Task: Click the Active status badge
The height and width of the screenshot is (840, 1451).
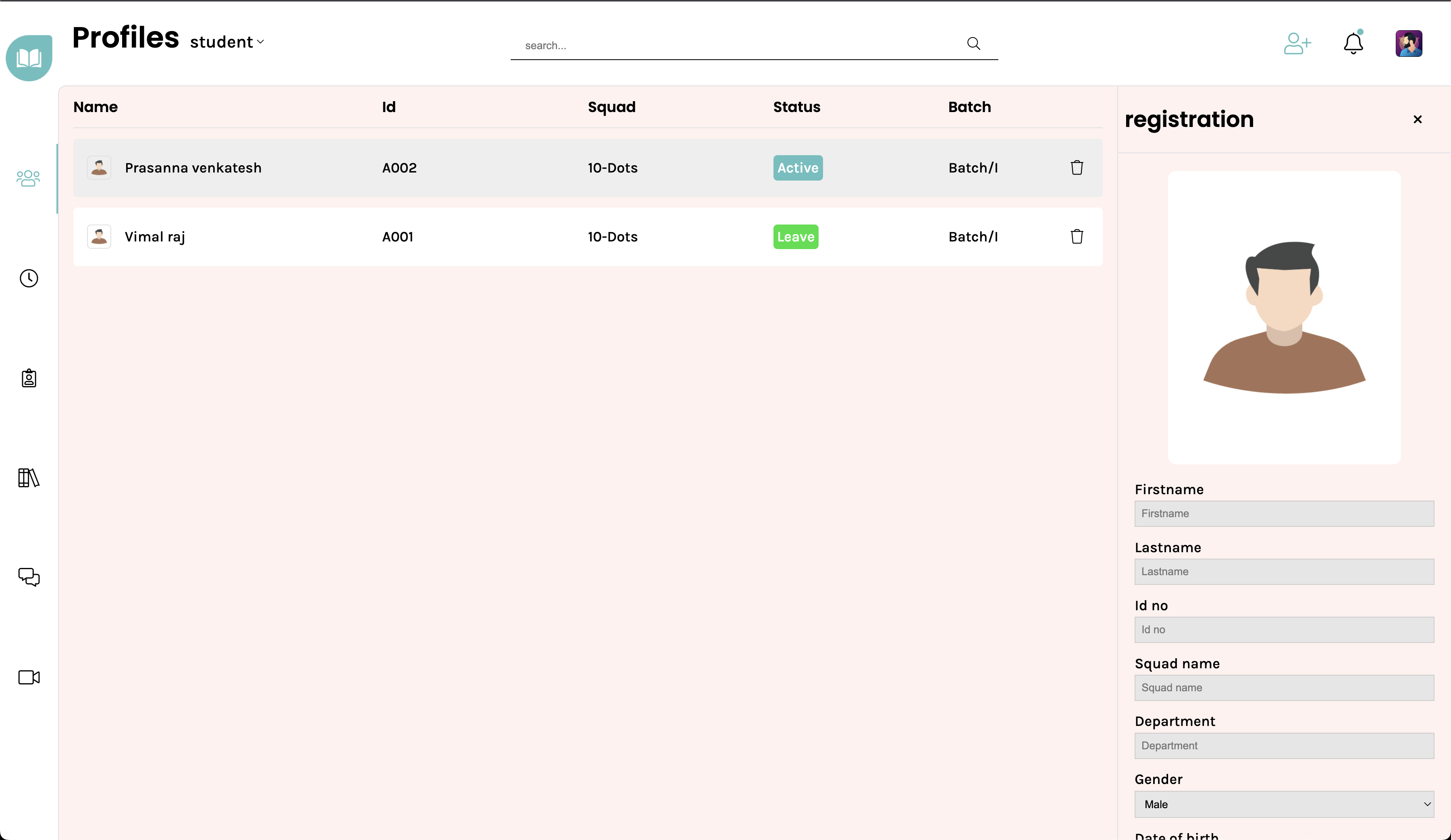Action: pyautogui.click(x=798, y=168)
